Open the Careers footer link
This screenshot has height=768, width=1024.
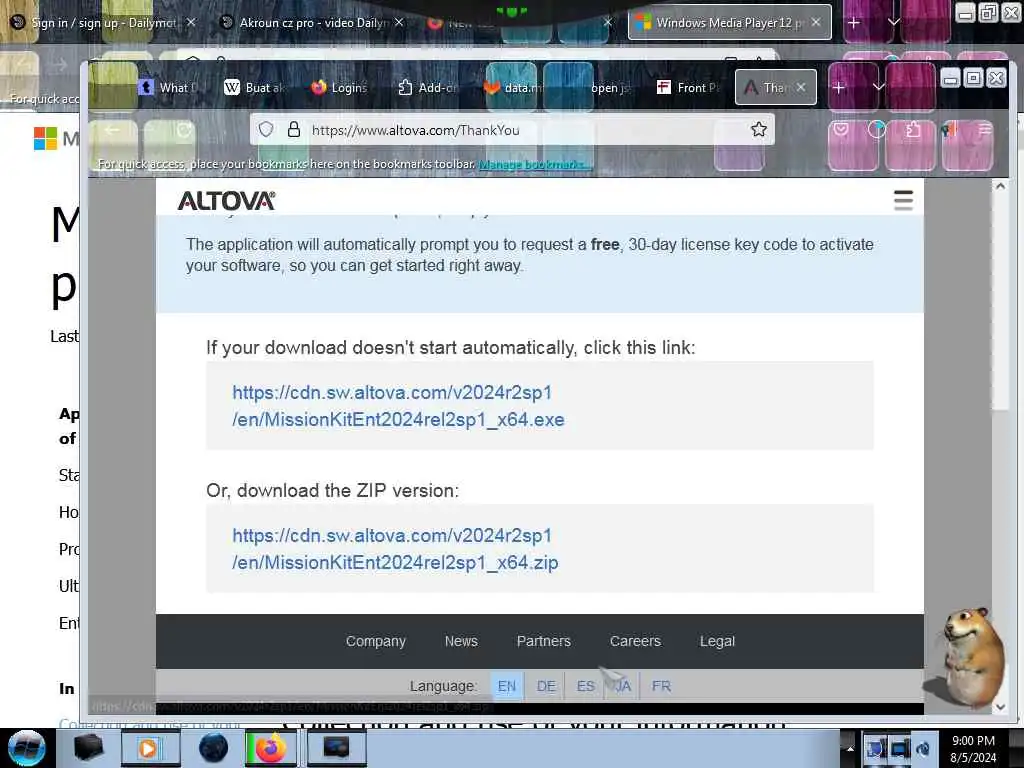pos(635,641)
